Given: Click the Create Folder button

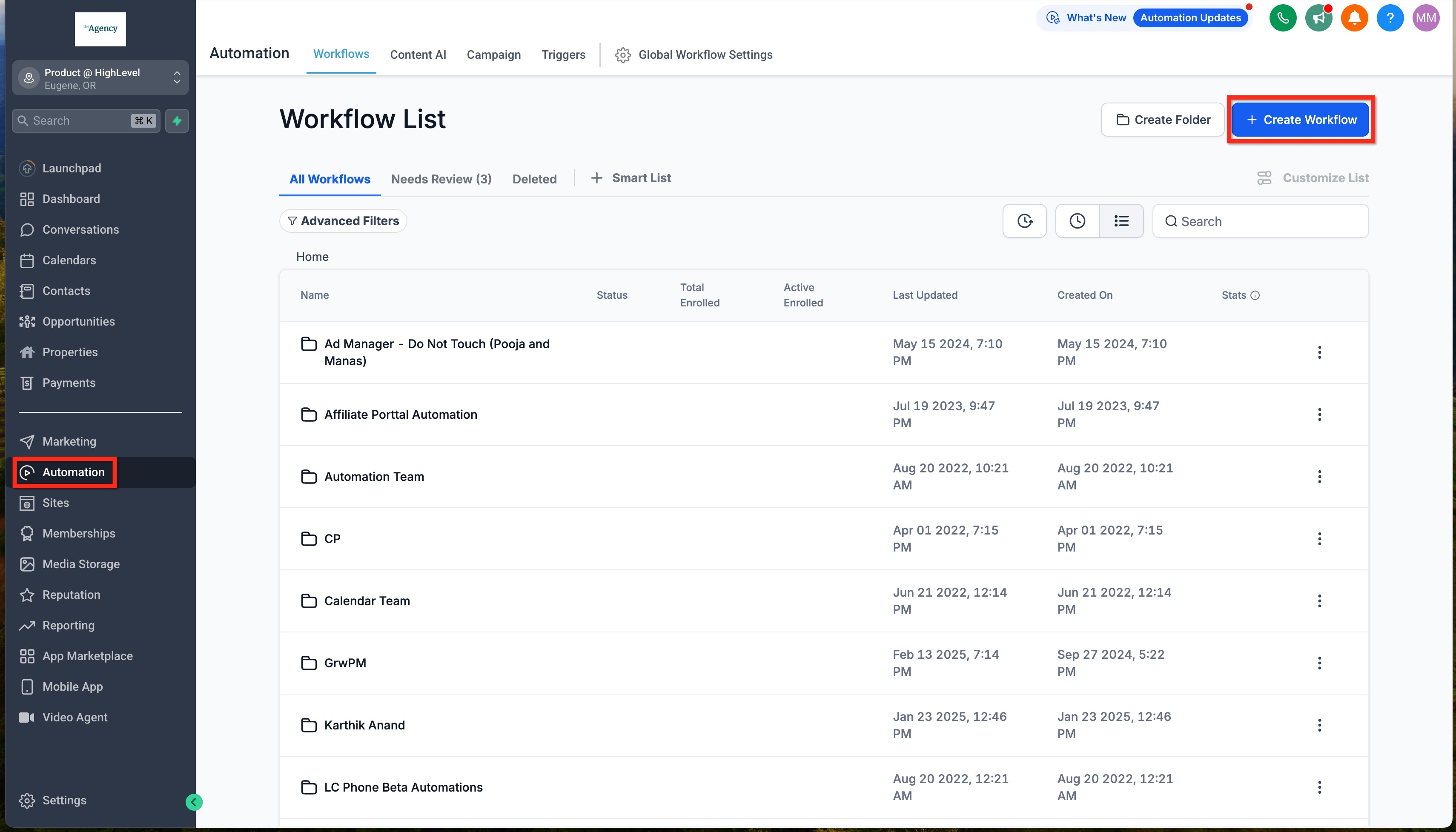Looking at the screenshot, I should coord(1162,120).
